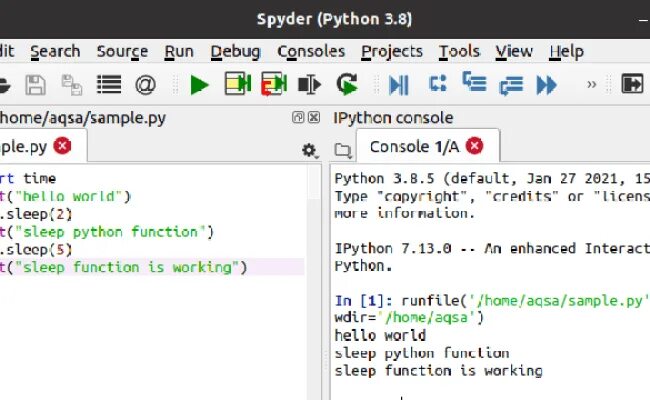Click the .sleep(2) code line

point(36,214)
